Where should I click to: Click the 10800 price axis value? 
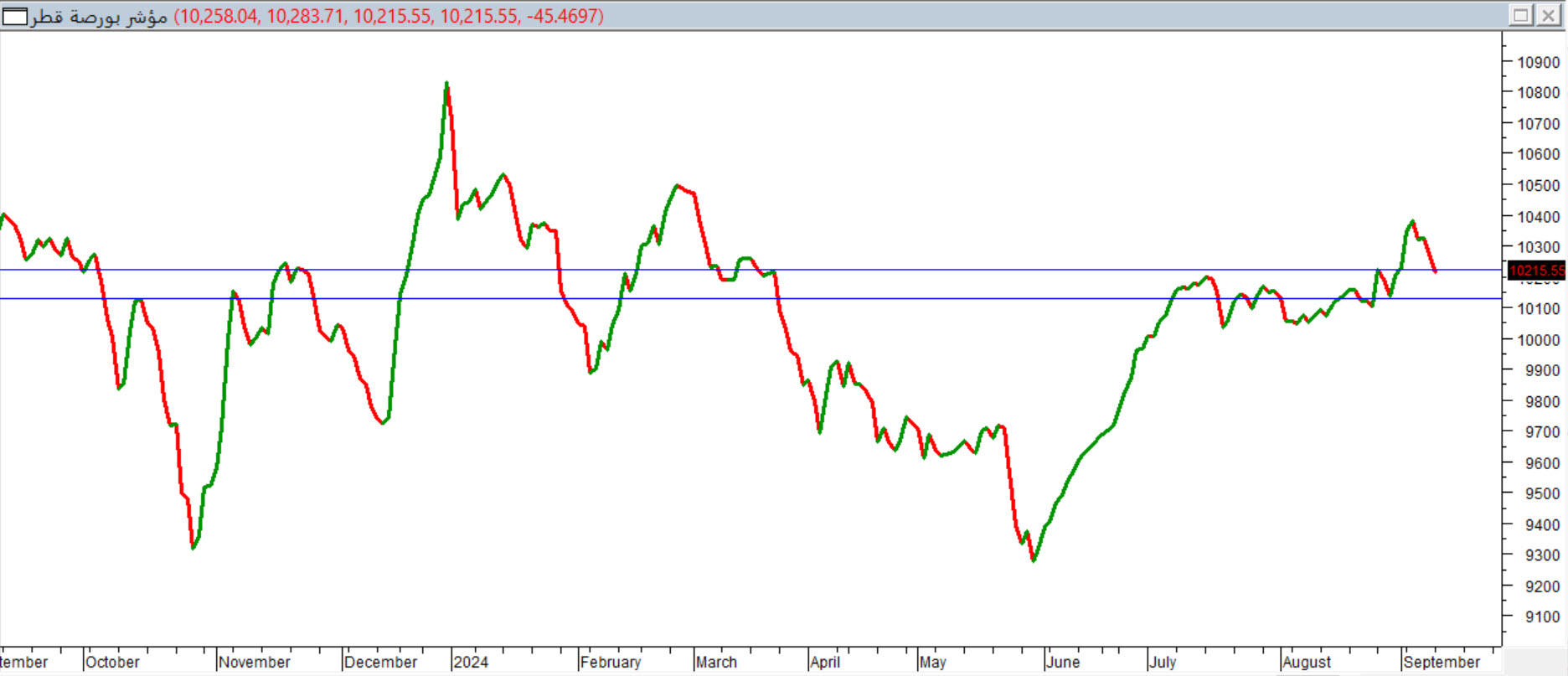coord(1539,93)
